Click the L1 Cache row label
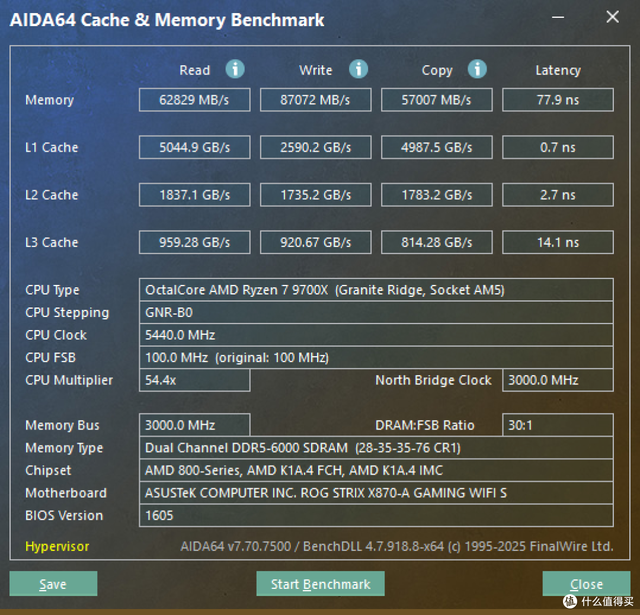The width and height of the screenshot is (640, 615). [x=51, y=147]
